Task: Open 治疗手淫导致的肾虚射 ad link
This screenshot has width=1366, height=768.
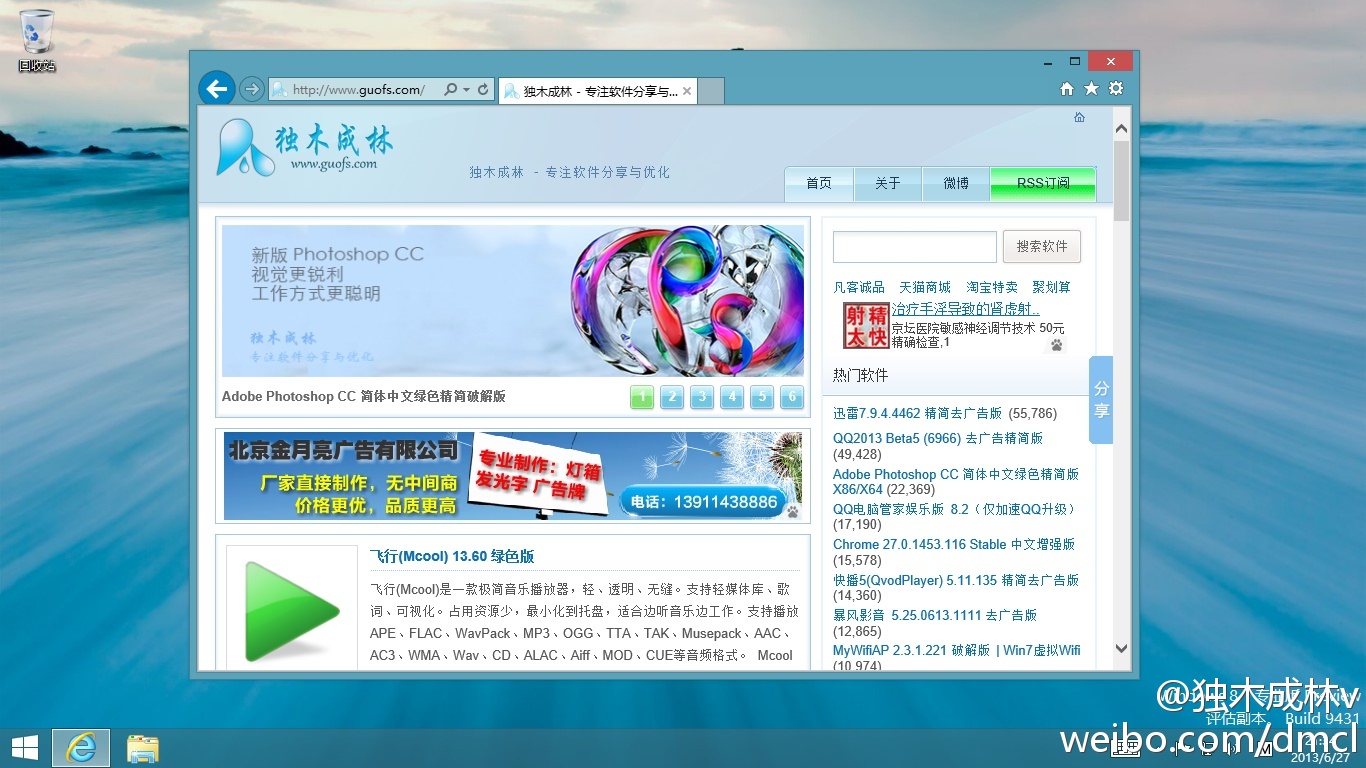Action: click(966, 310)
